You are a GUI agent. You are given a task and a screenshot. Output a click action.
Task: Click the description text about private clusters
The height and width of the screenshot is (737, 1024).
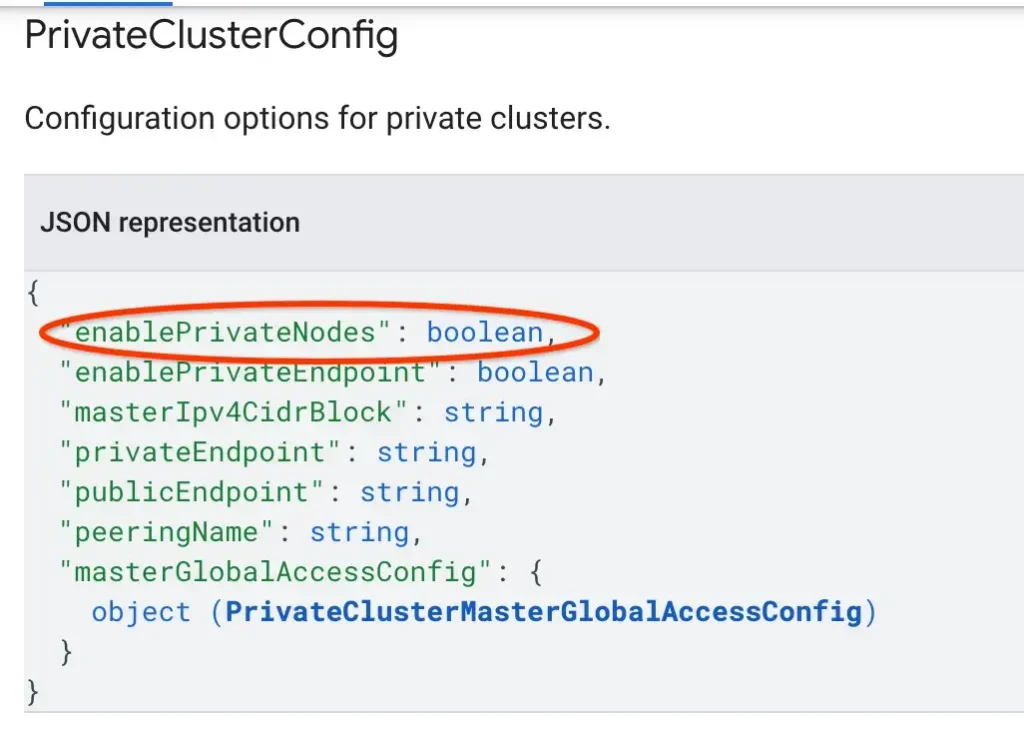(317, 119)
